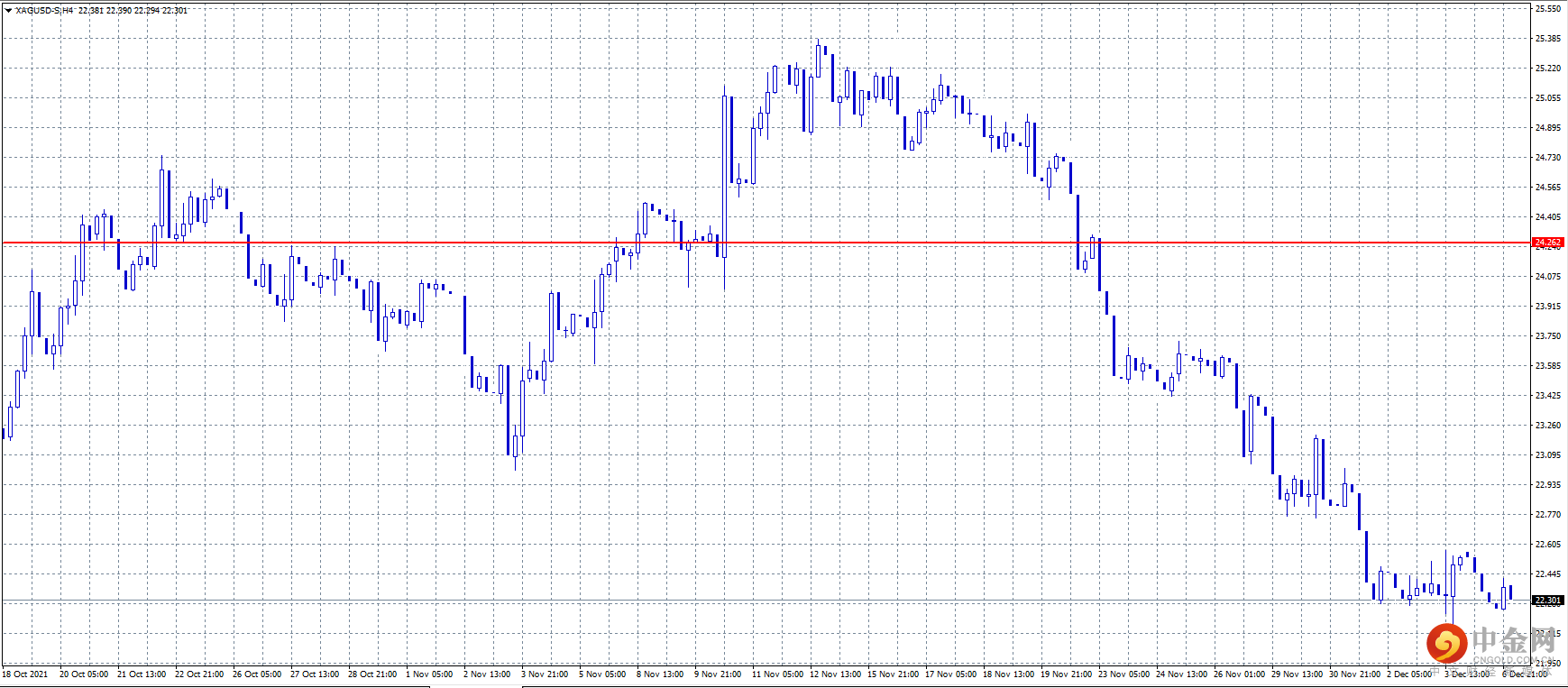The width and height of the screenshot is (1568, 688).
Task: Click the OHLC values 22.381 22.390 text
Action: click(x=105, y=11)
